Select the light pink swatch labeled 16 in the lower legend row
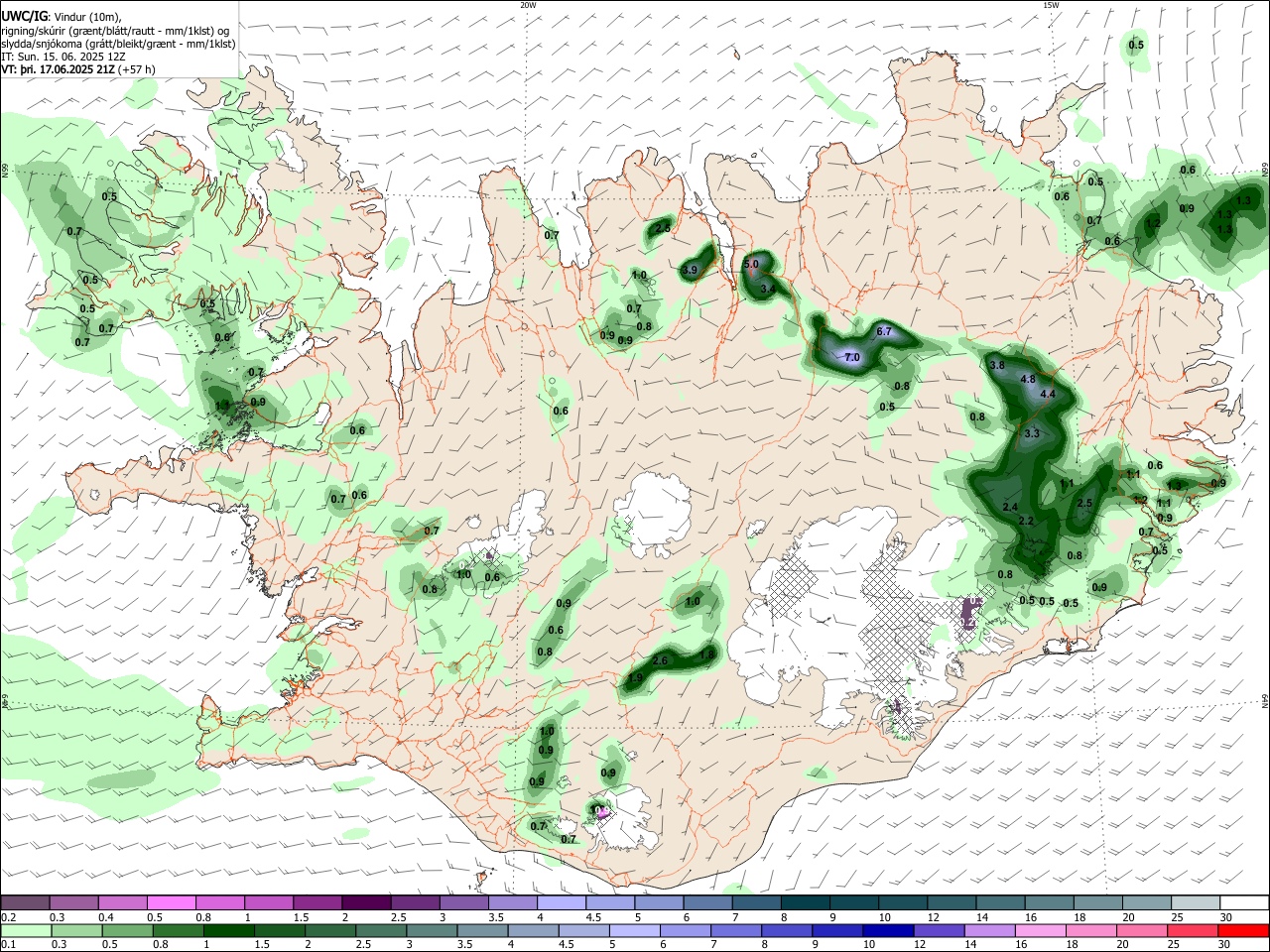This screenshot has height=952, width=1270. point(1040,931)
